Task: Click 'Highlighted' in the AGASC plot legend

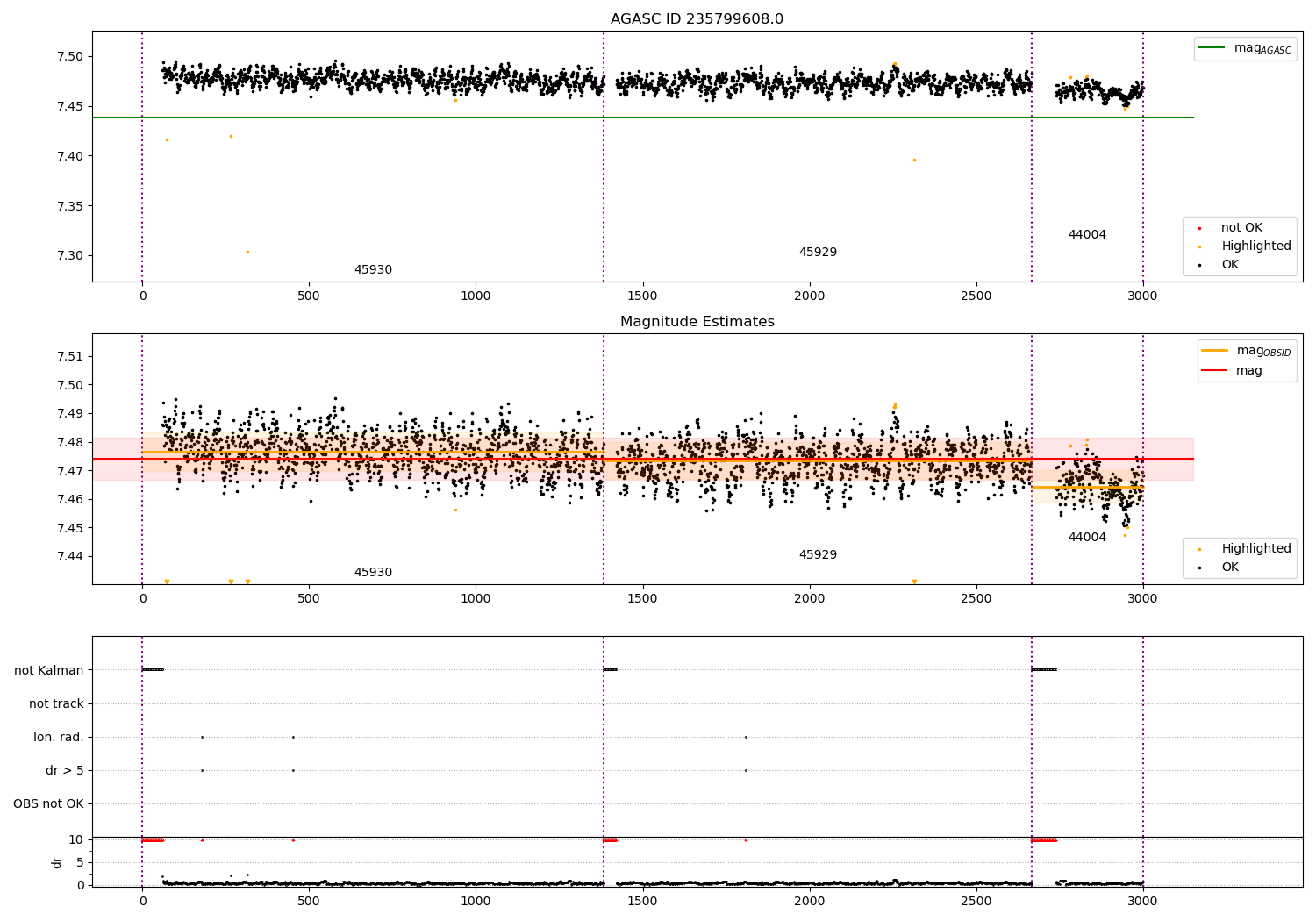Action: (1256, 246)
